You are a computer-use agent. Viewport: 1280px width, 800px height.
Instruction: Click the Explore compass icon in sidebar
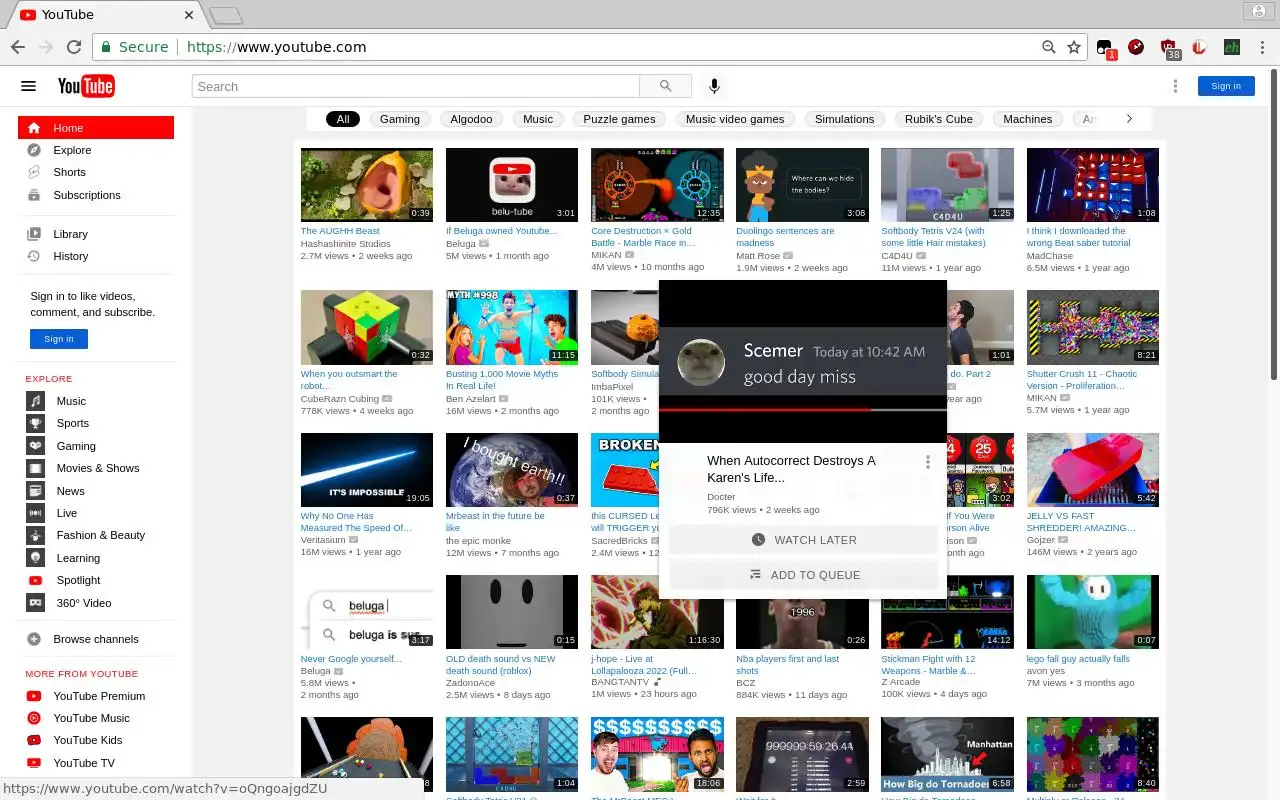(34, 150)
